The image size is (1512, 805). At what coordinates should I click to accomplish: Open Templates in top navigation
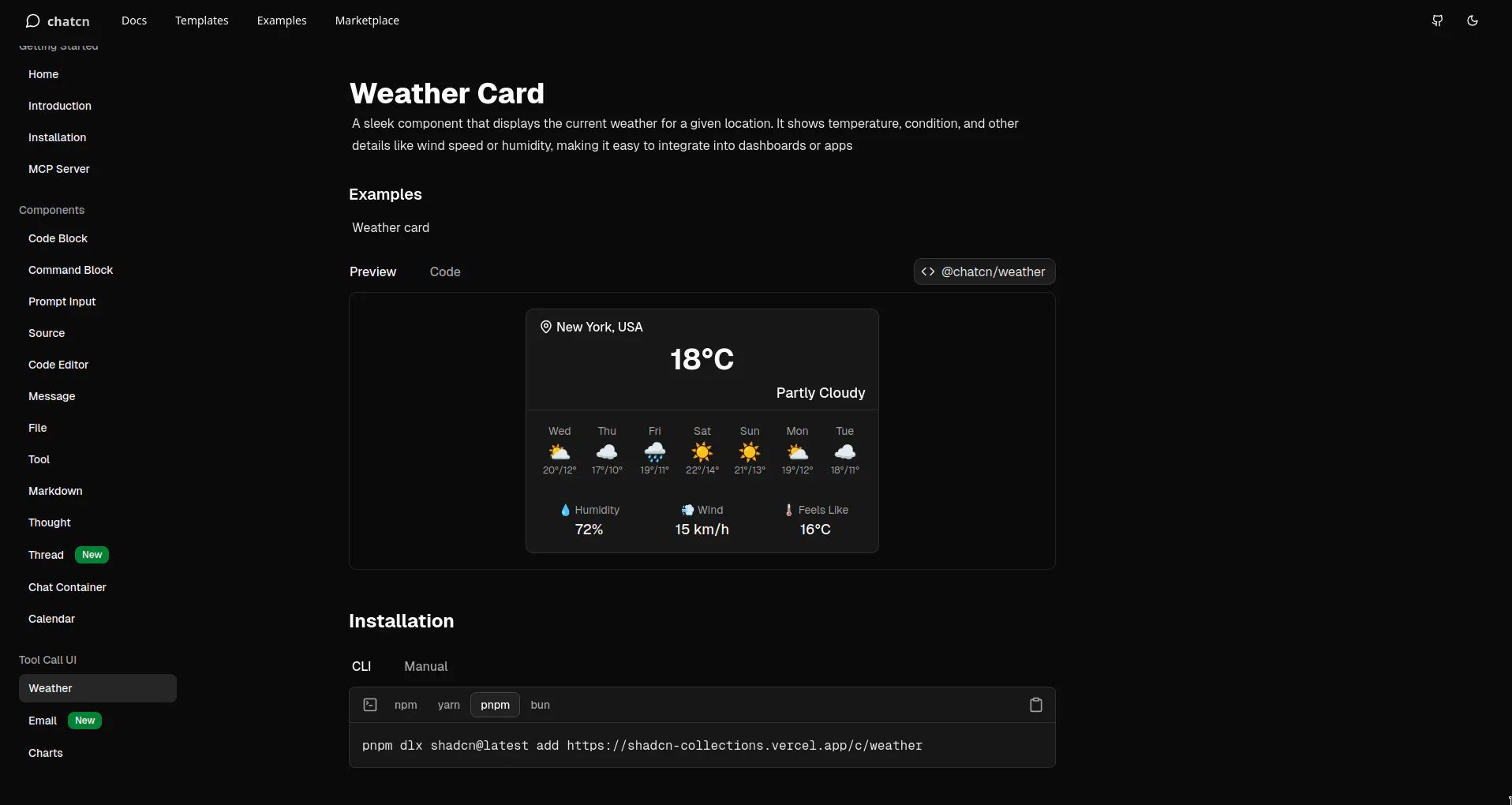[x=202, y=21]
